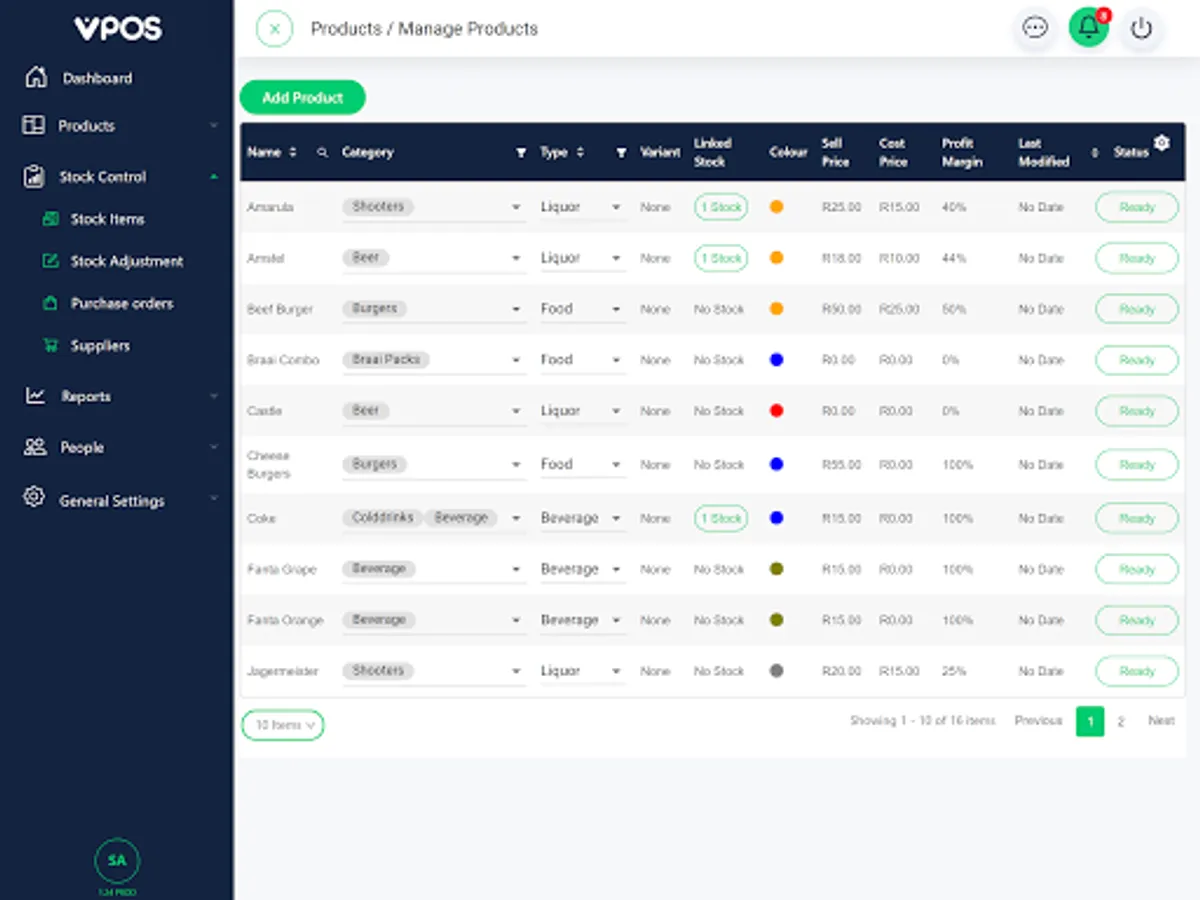Toggle Ready status for Castle

(1137, 411)
